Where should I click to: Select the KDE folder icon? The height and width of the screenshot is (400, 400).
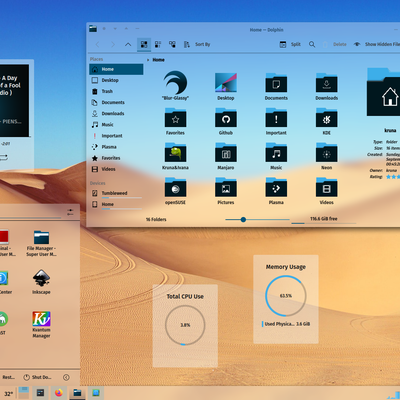(x=327, y=118)
